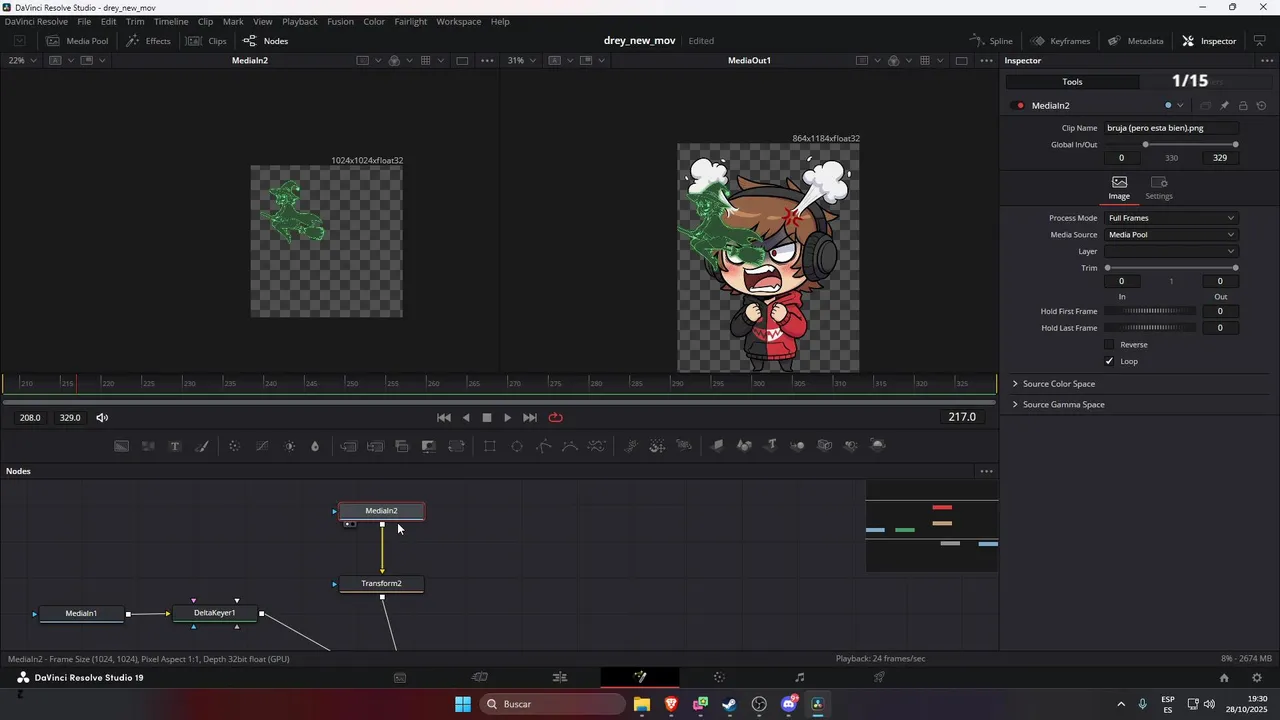Open the Fusion menu
The width and height of the screenshot is (1280, 720).
coord(340,21)
